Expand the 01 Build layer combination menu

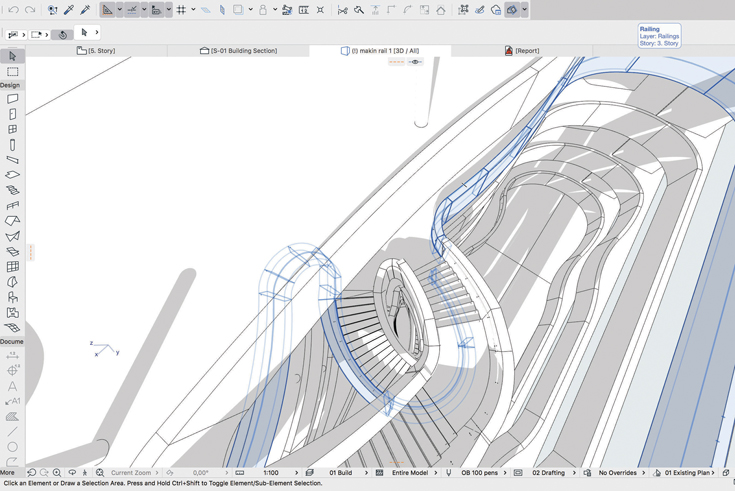pos(341,473)
